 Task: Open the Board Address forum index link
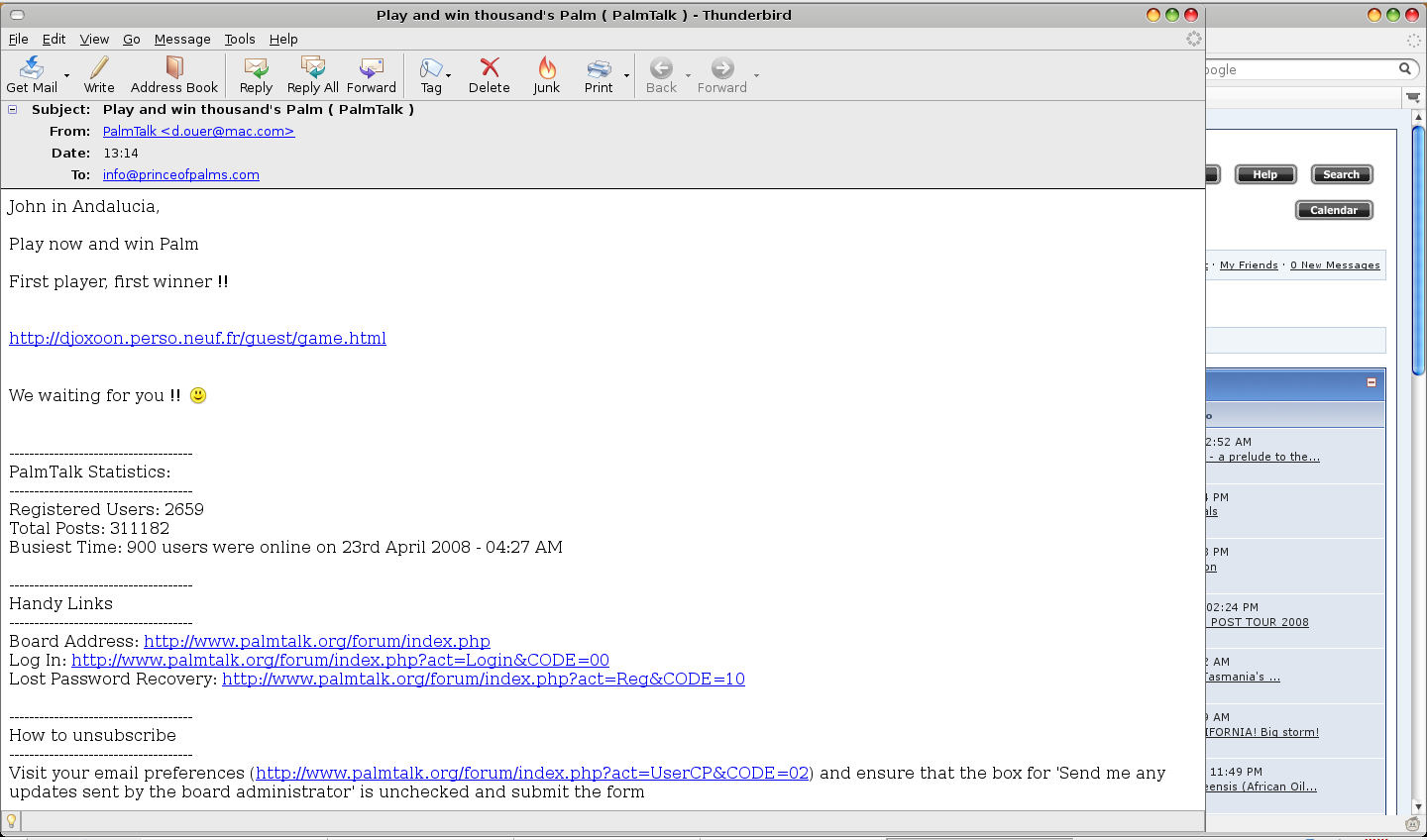point(317,641)
